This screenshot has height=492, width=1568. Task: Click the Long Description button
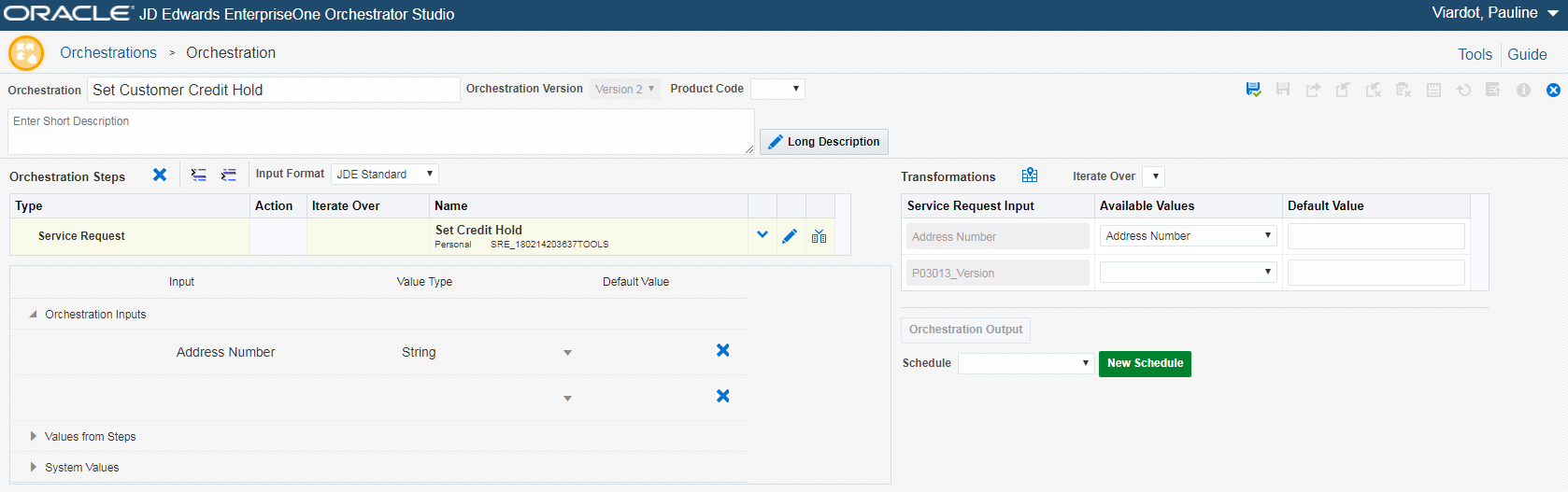[x=824, y=142]
